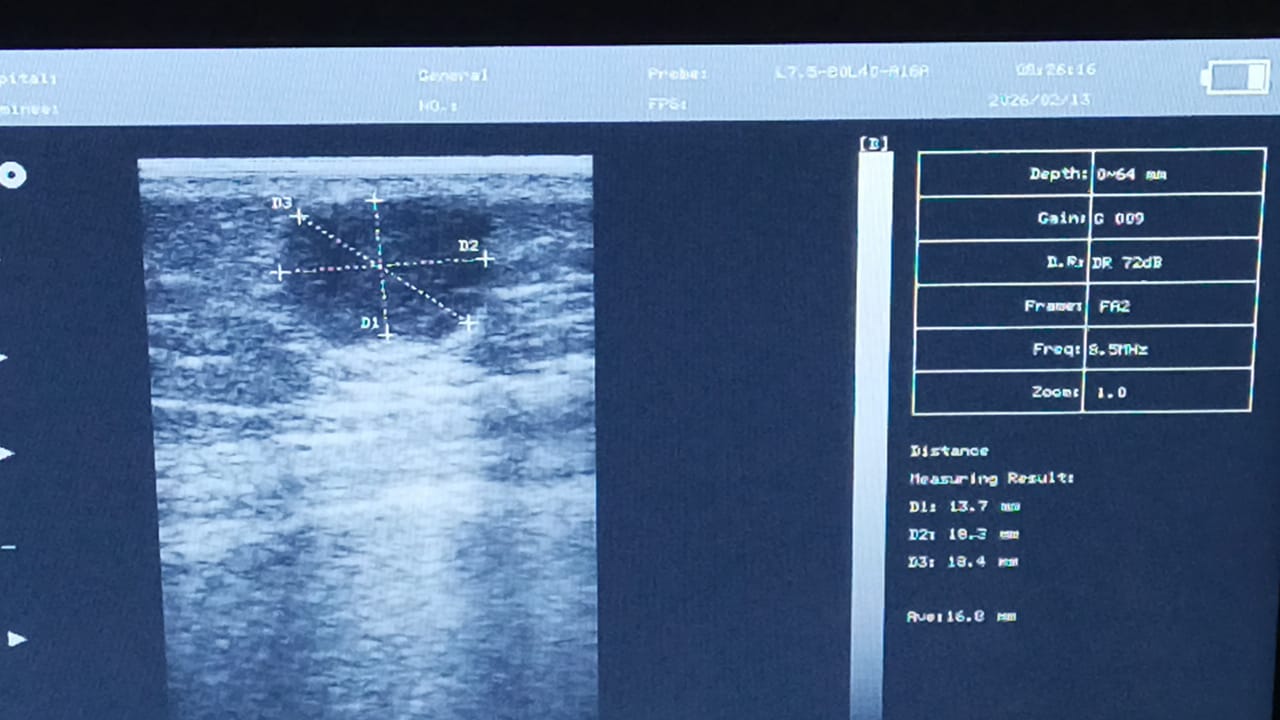This screenshot has height=720, width=1280.
Task: Click the center crosshair where calipers intersect
Action: pos(381,266)
